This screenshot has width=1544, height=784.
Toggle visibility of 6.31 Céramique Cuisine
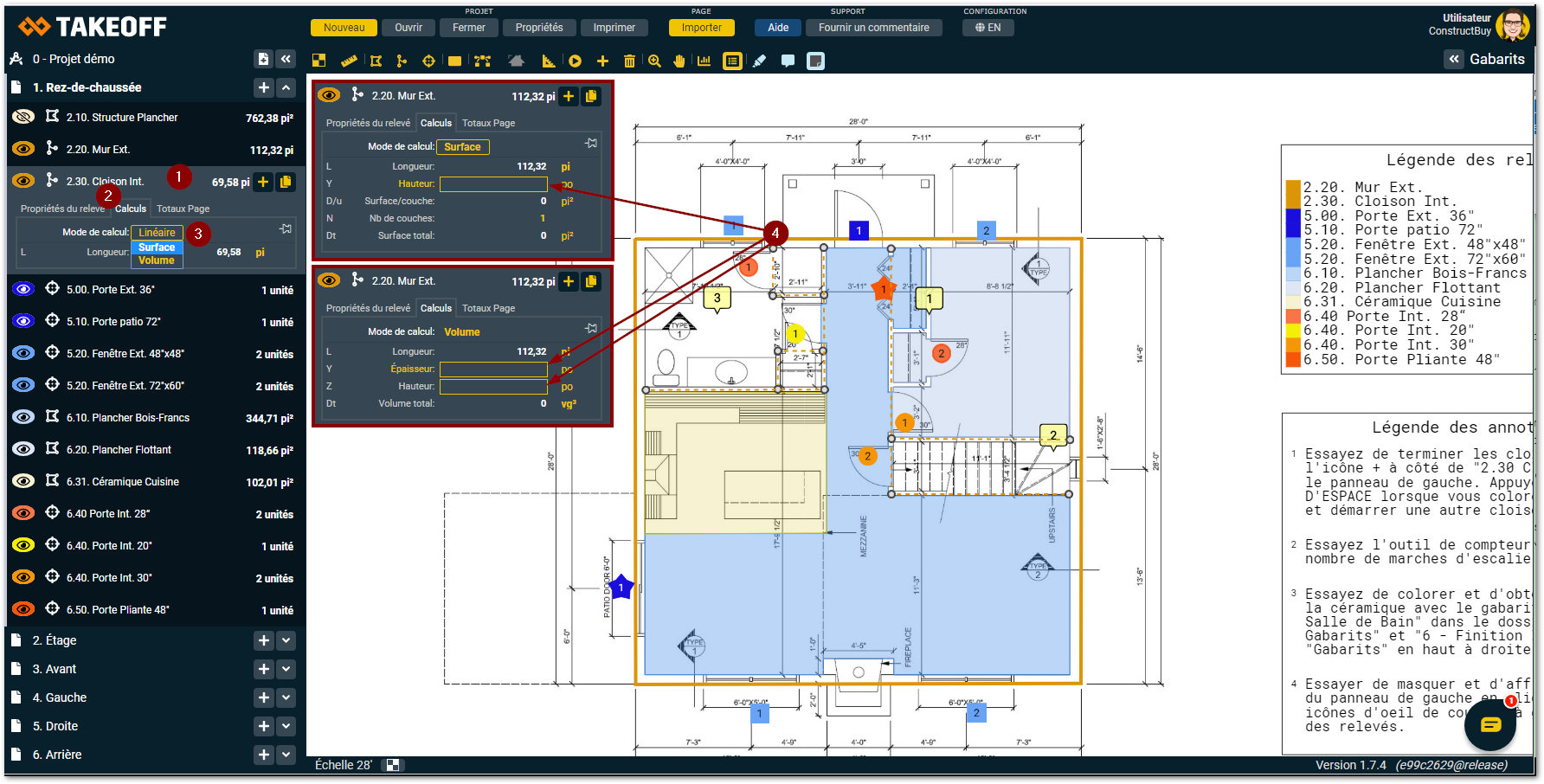pyautogui.click(x=23, y=481)
